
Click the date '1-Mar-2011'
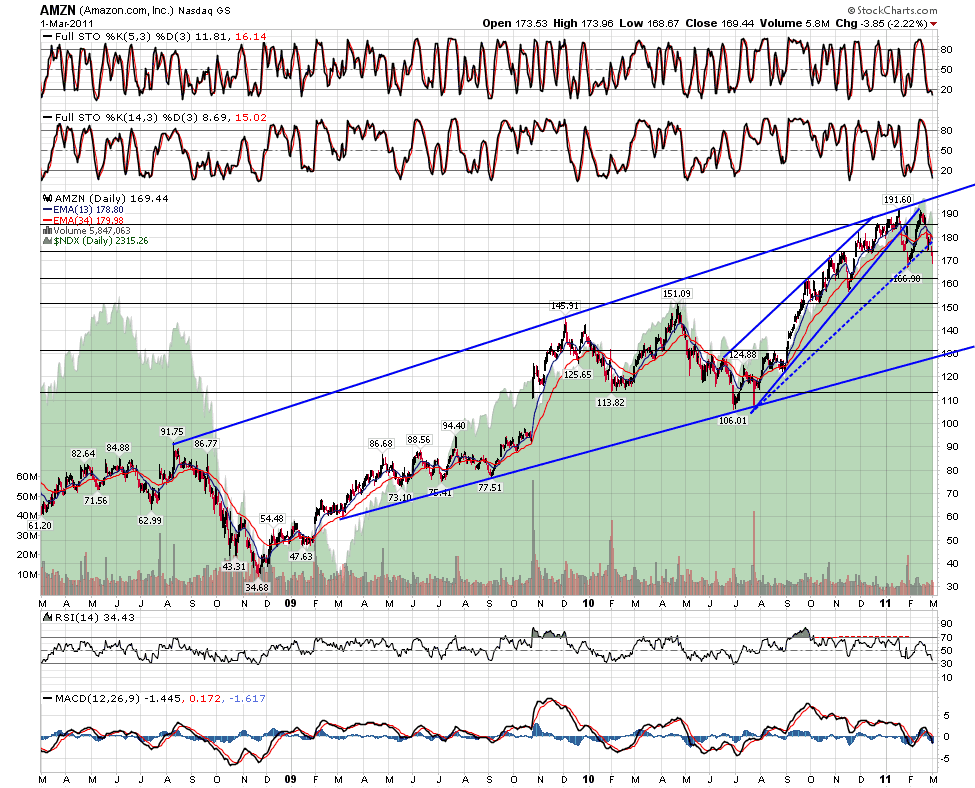coord(67,23)
